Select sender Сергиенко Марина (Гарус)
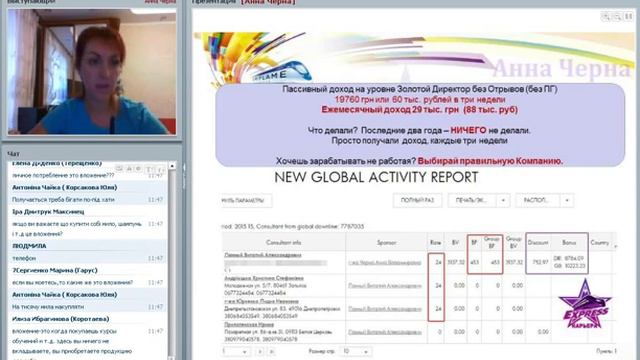640x360 pixels. pyautogui.click(x=55, y=270)
